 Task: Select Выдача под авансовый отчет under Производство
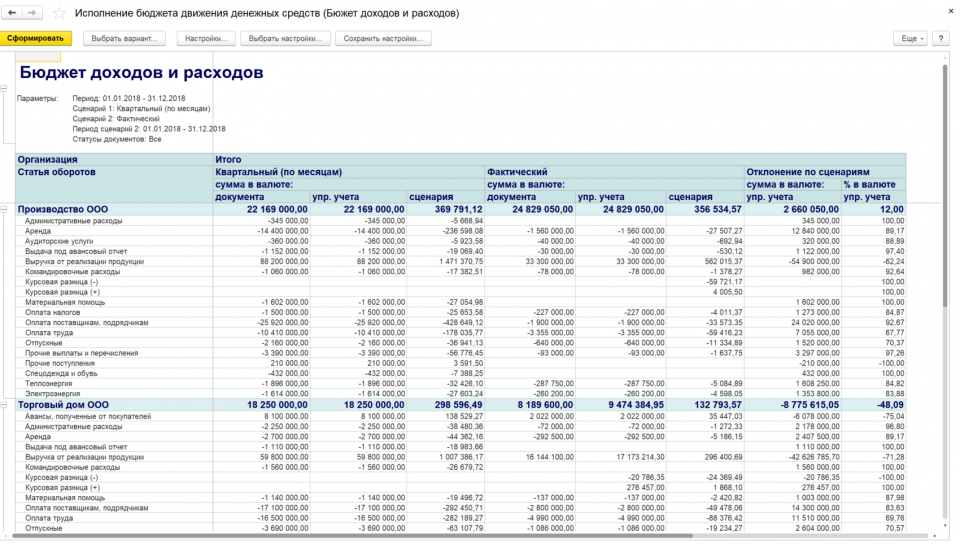[x=76, y=252]
